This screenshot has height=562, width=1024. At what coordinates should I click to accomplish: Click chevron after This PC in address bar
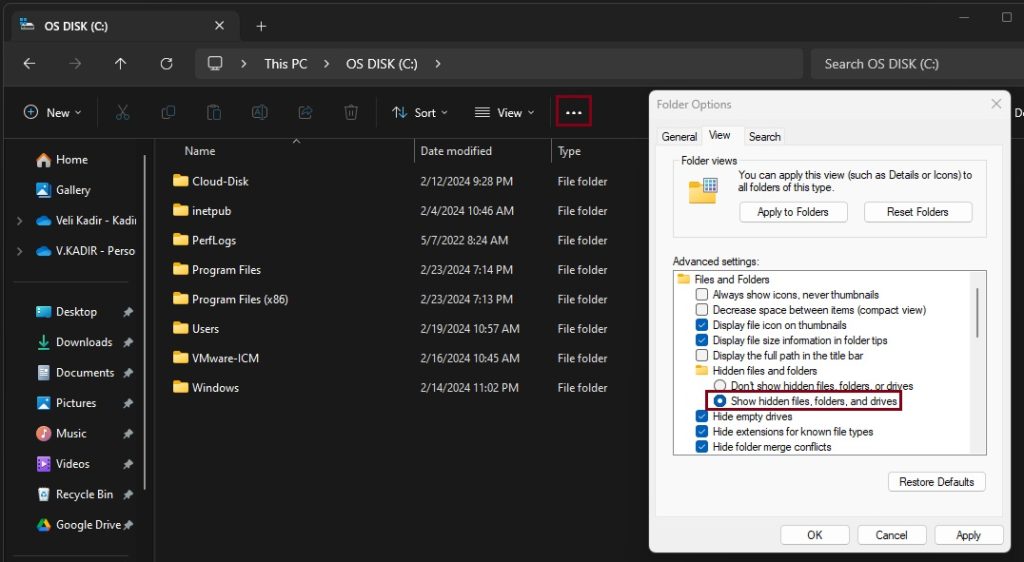click(x=327, y=63)
